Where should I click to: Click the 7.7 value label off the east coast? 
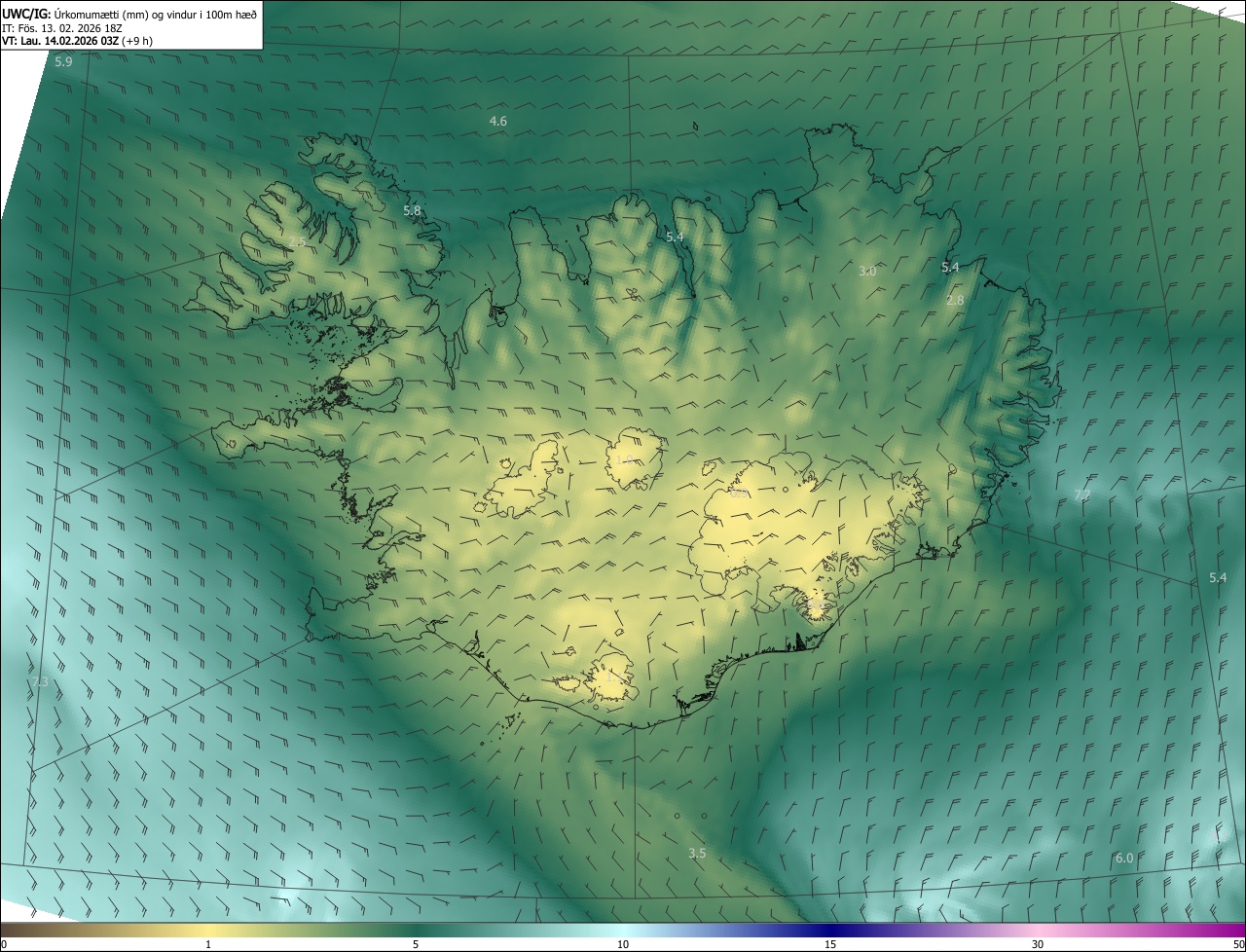click(x=1081, y=496)
